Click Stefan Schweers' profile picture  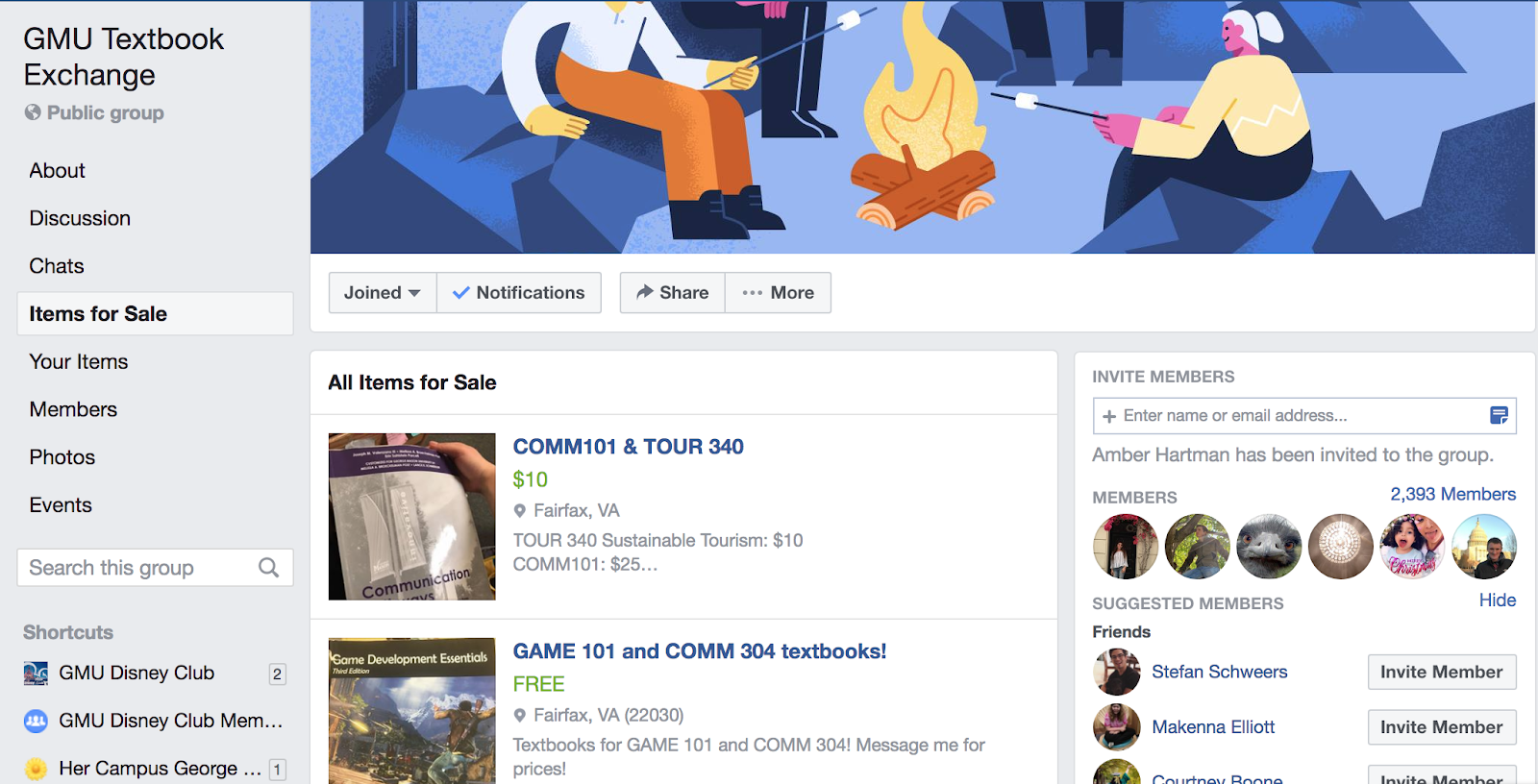click(1116, 672)
